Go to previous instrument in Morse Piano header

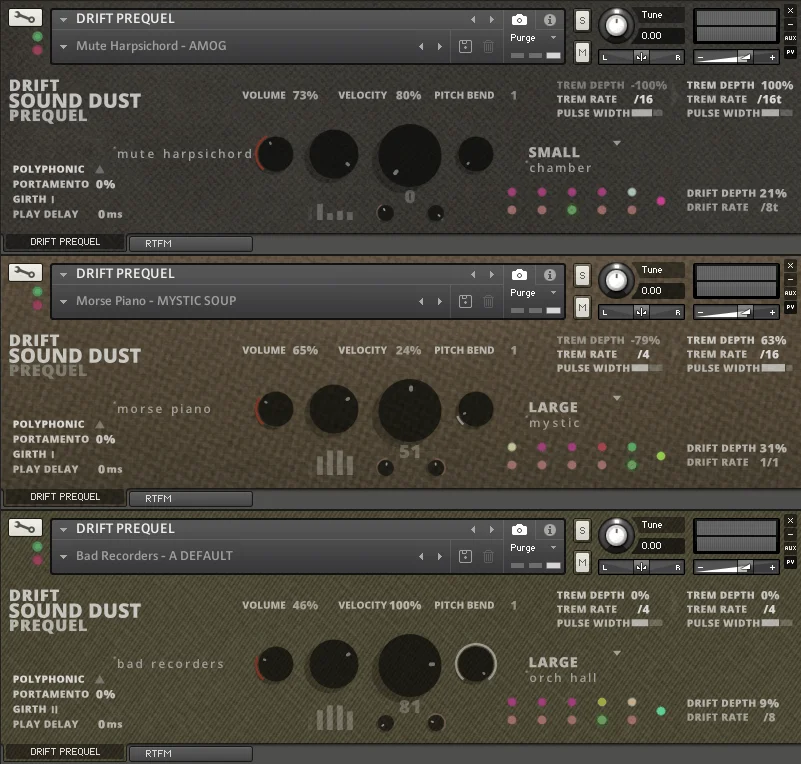coord(473,274)
